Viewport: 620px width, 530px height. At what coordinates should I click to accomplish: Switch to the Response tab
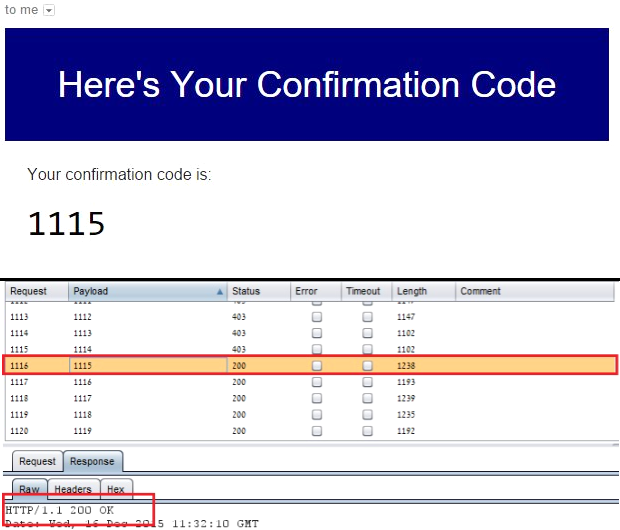[93, 461]
